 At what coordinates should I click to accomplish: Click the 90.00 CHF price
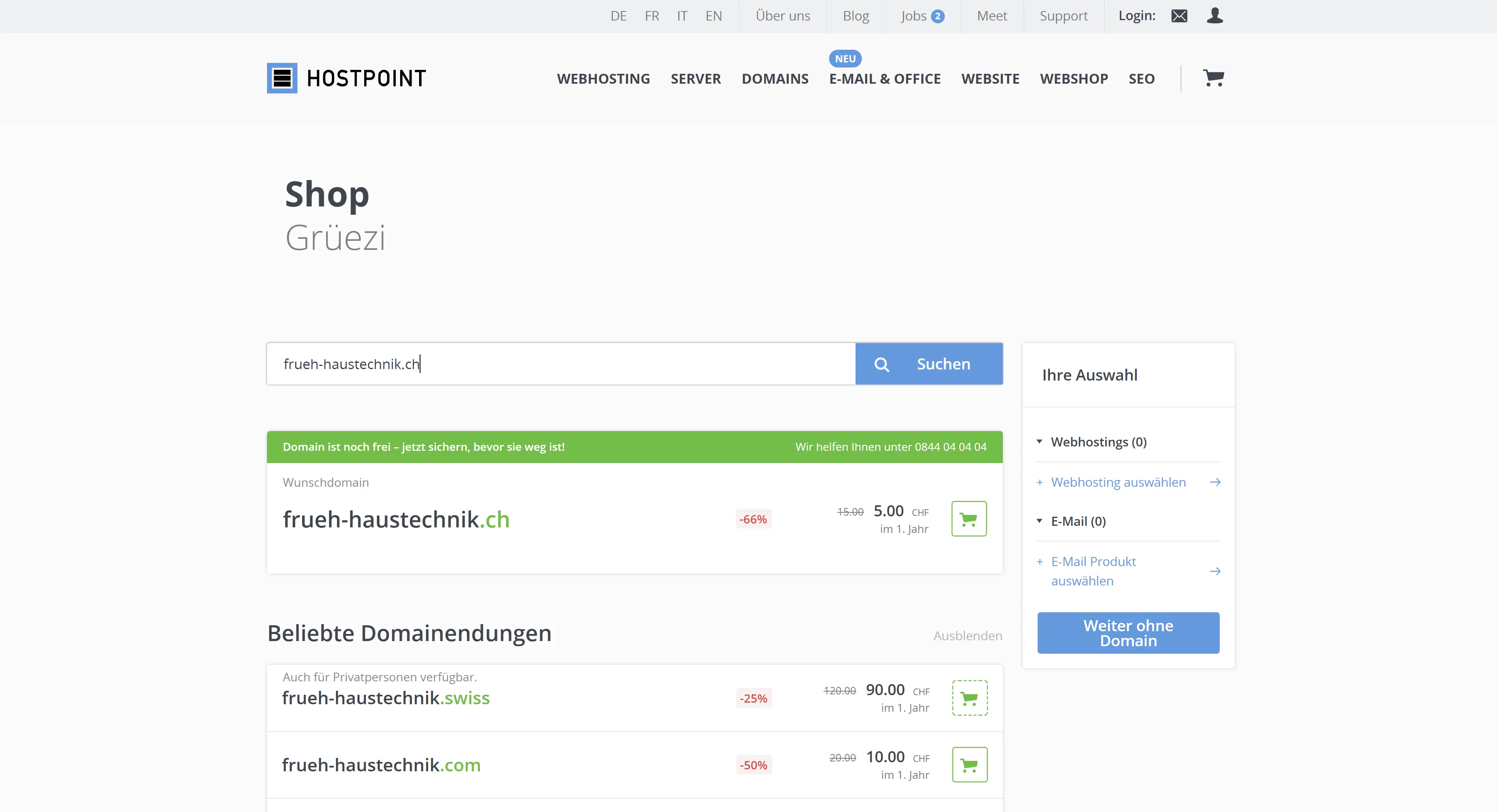[897, 690]
